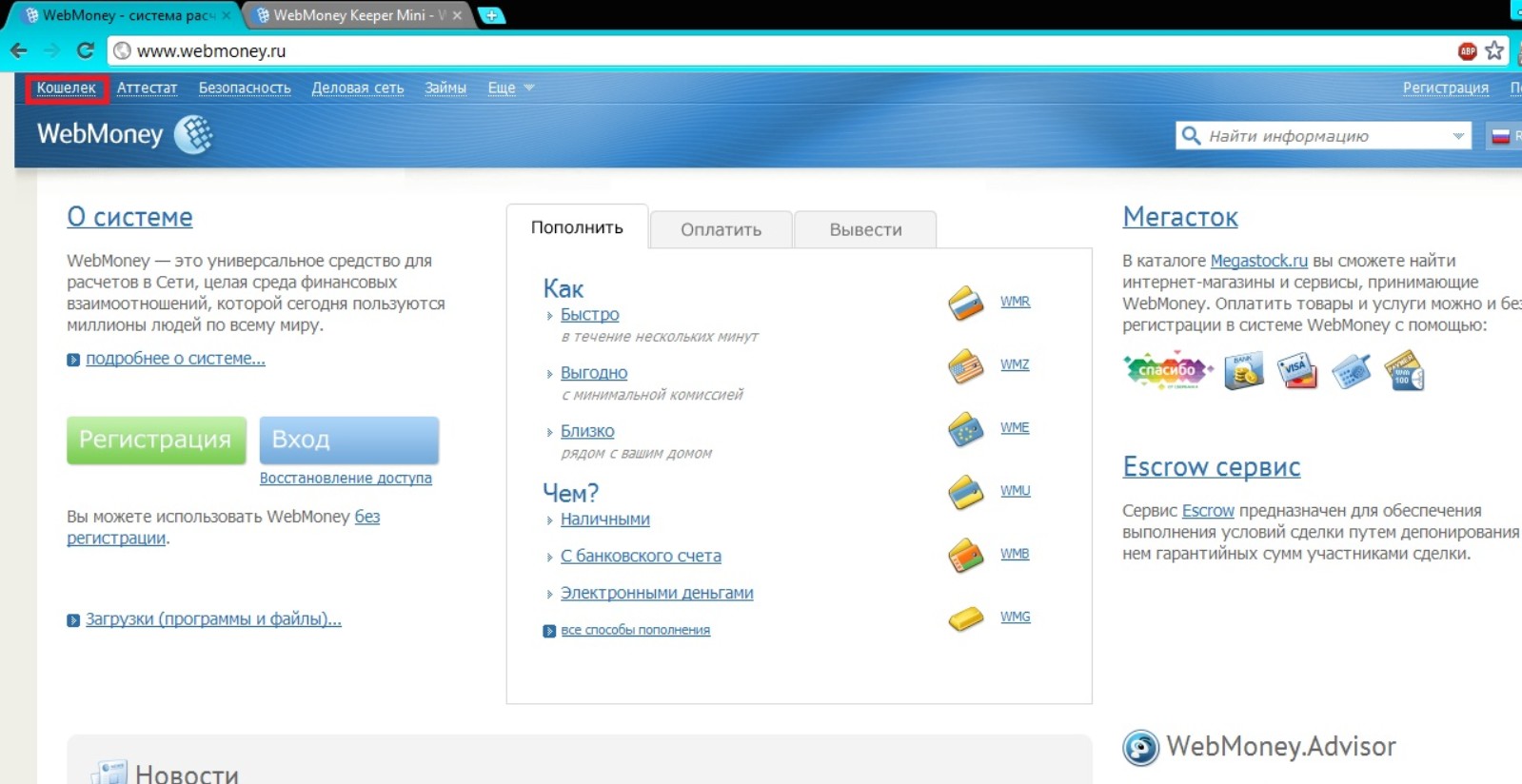Open the Аттестат menu item

147,88
